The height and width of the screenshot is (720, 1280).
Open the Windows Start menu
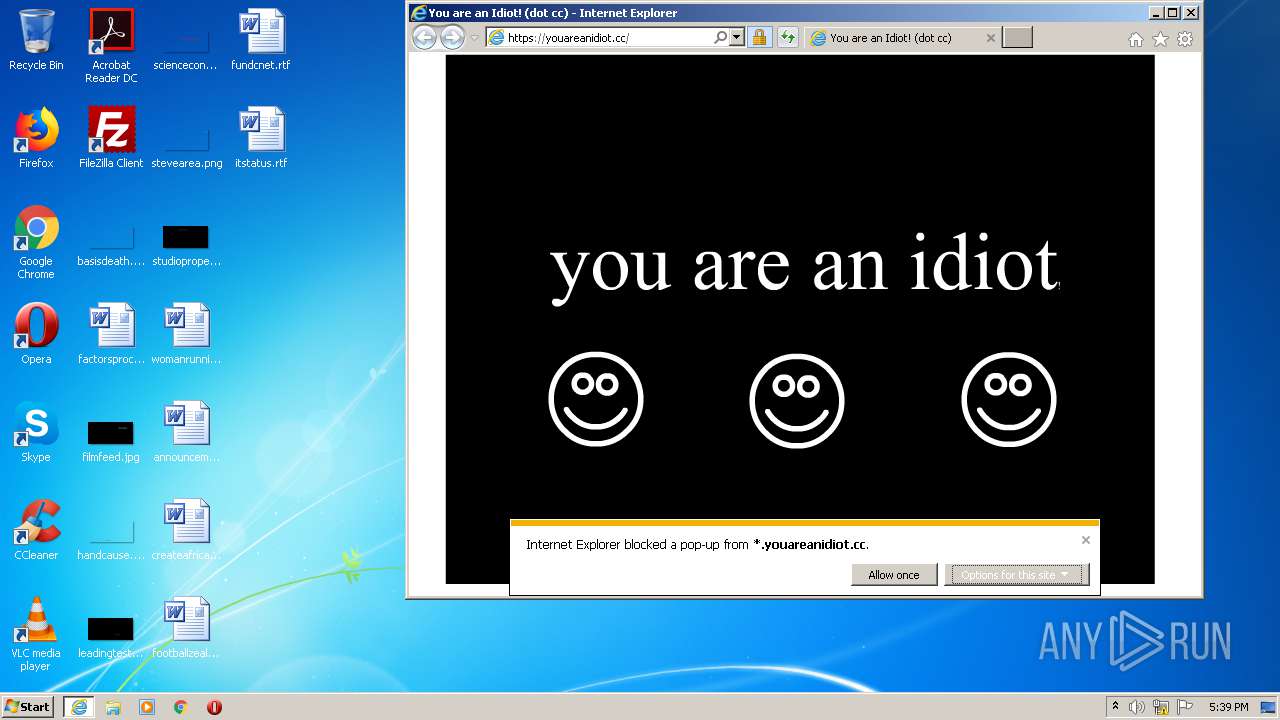click(x=28, y=706)
